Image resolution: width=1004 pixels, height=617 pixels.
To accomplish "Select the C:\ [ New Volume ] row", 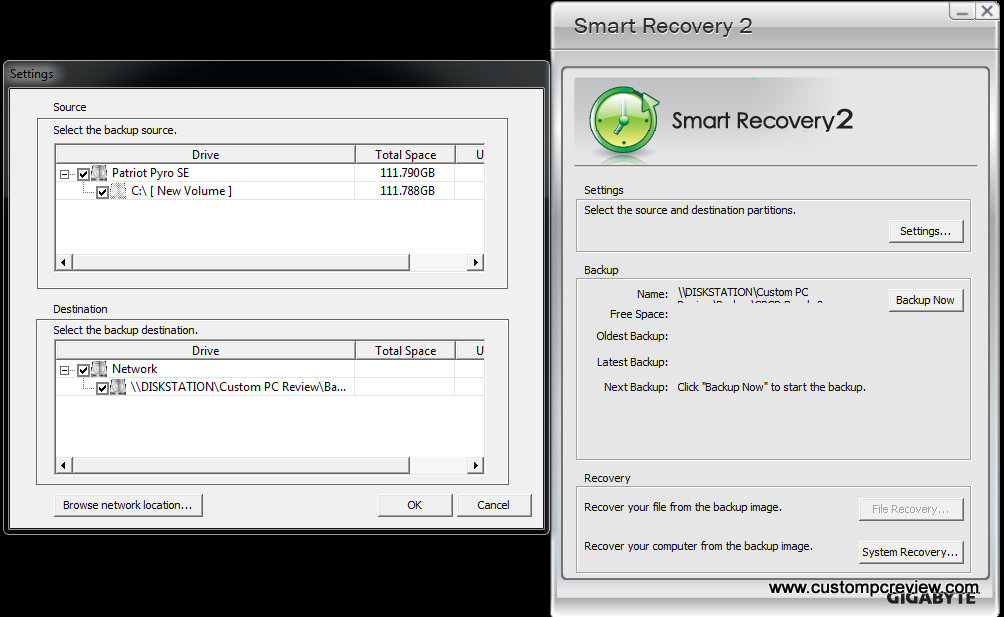I will click(x=270, y=191).
